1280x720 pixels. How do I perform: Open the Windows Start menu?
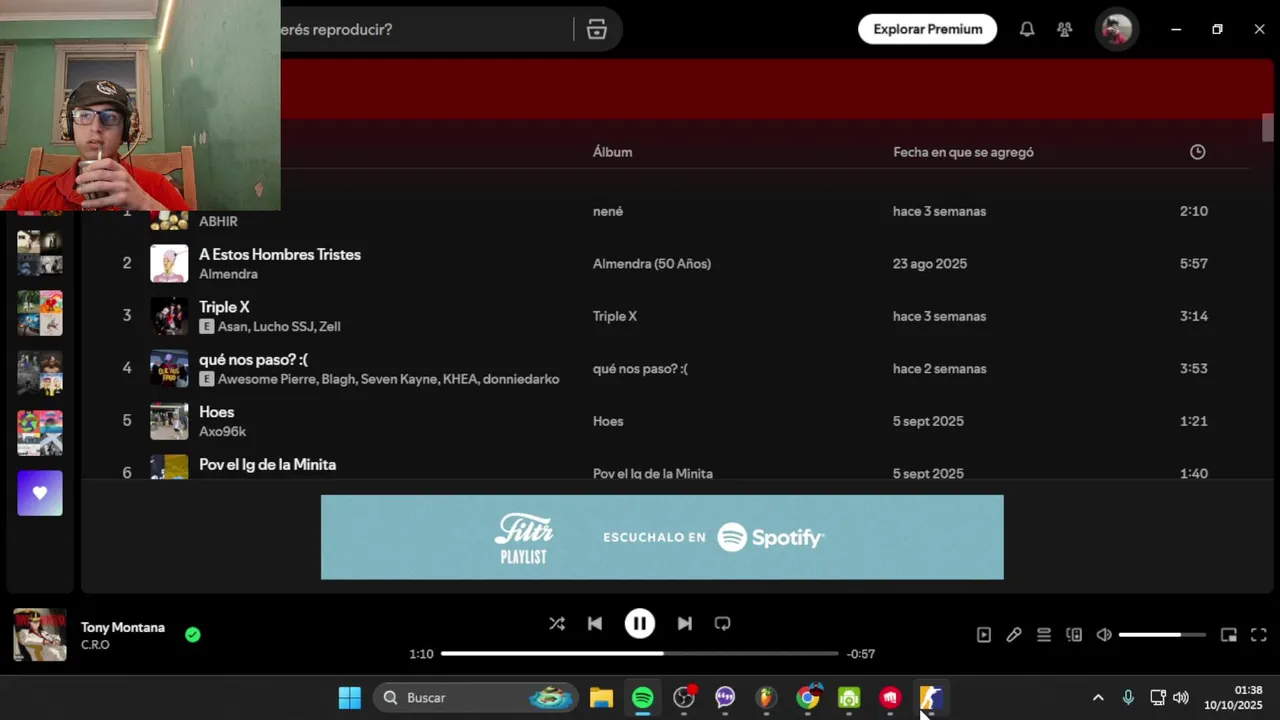point(350,697)
